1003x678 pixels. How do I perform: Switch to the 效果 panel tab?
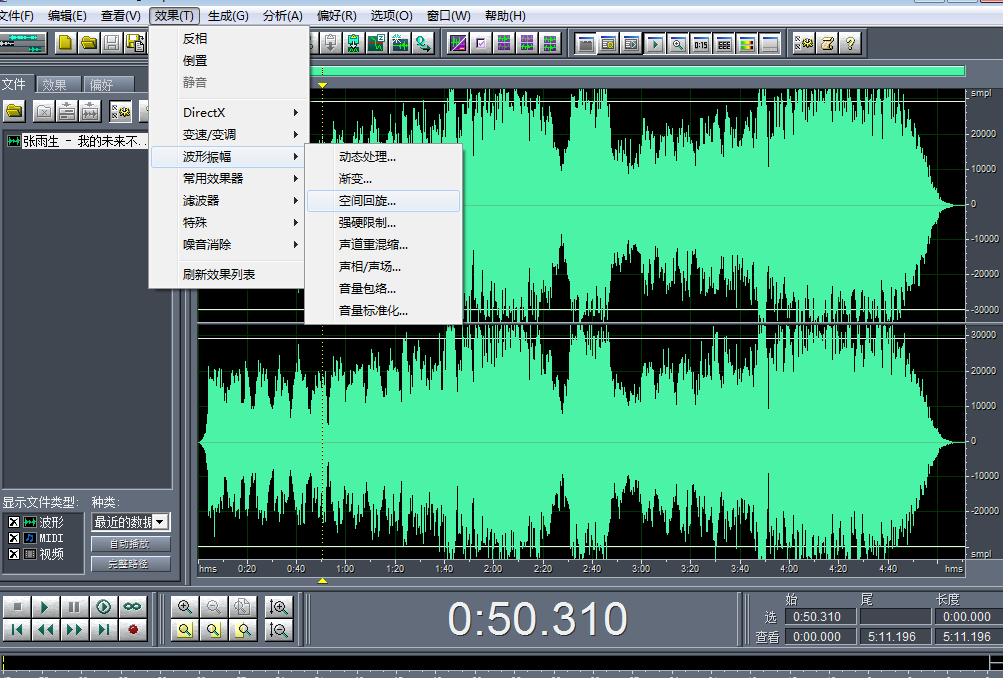point(58,84)
